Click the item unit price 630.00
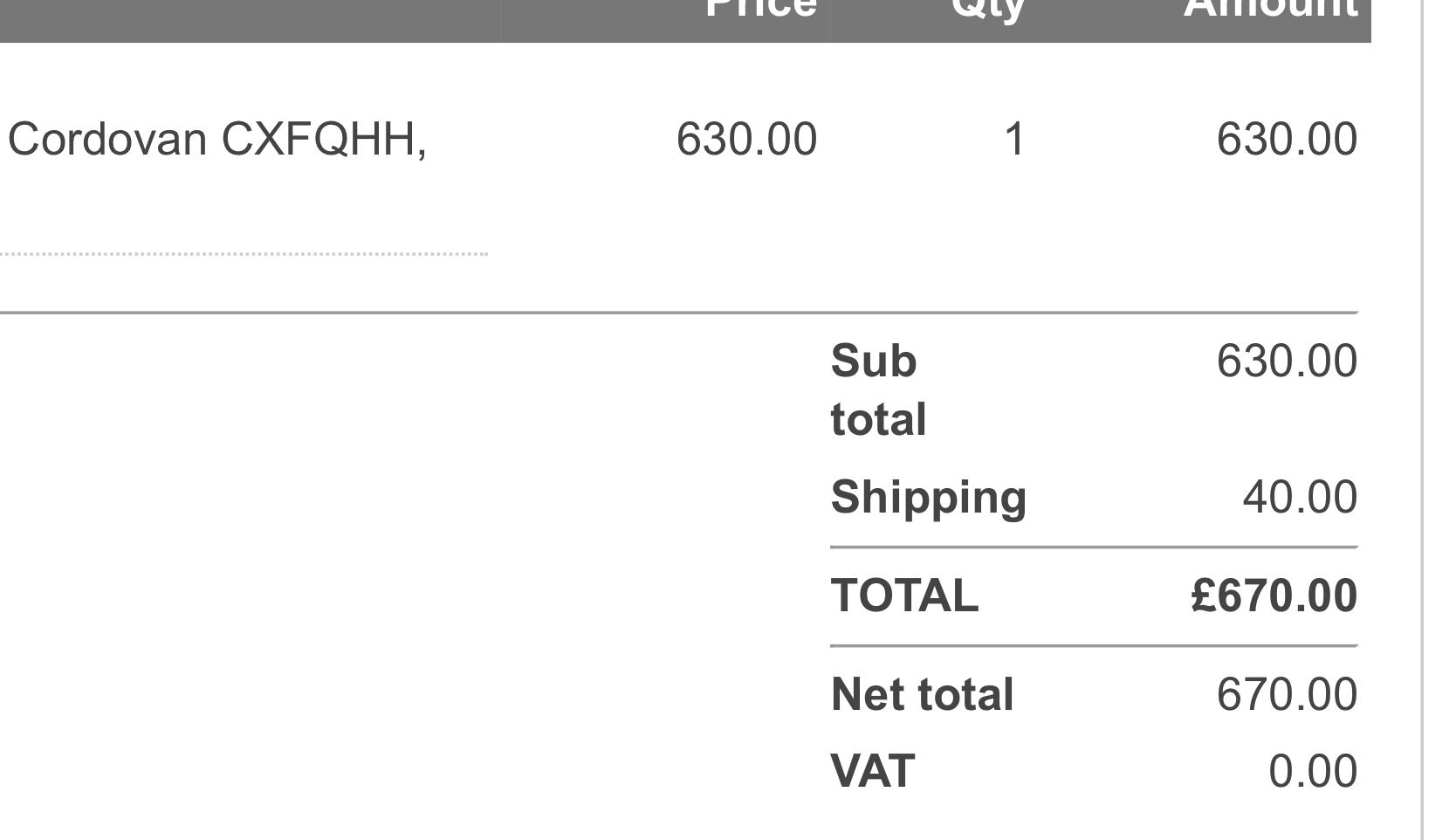This screenshot has width=1456, height=840. point(746,140)
